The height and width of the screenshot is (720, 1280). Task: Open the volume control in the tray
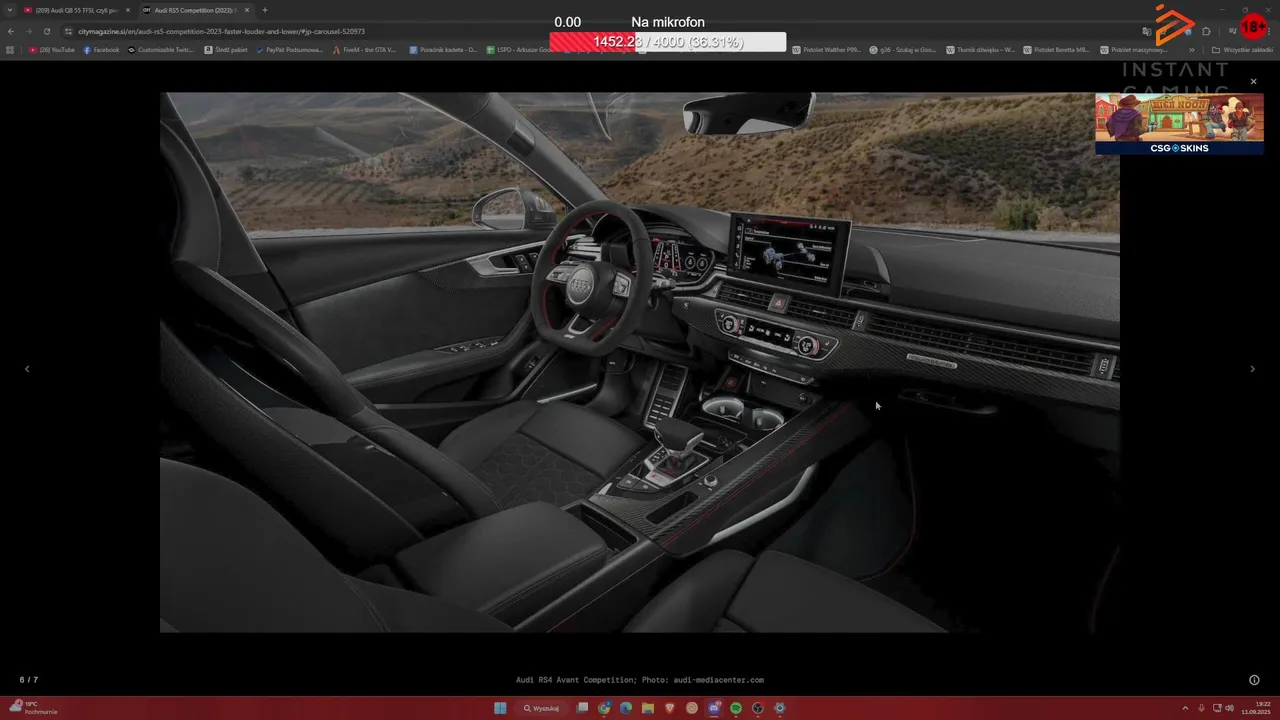pos(1229,708)
